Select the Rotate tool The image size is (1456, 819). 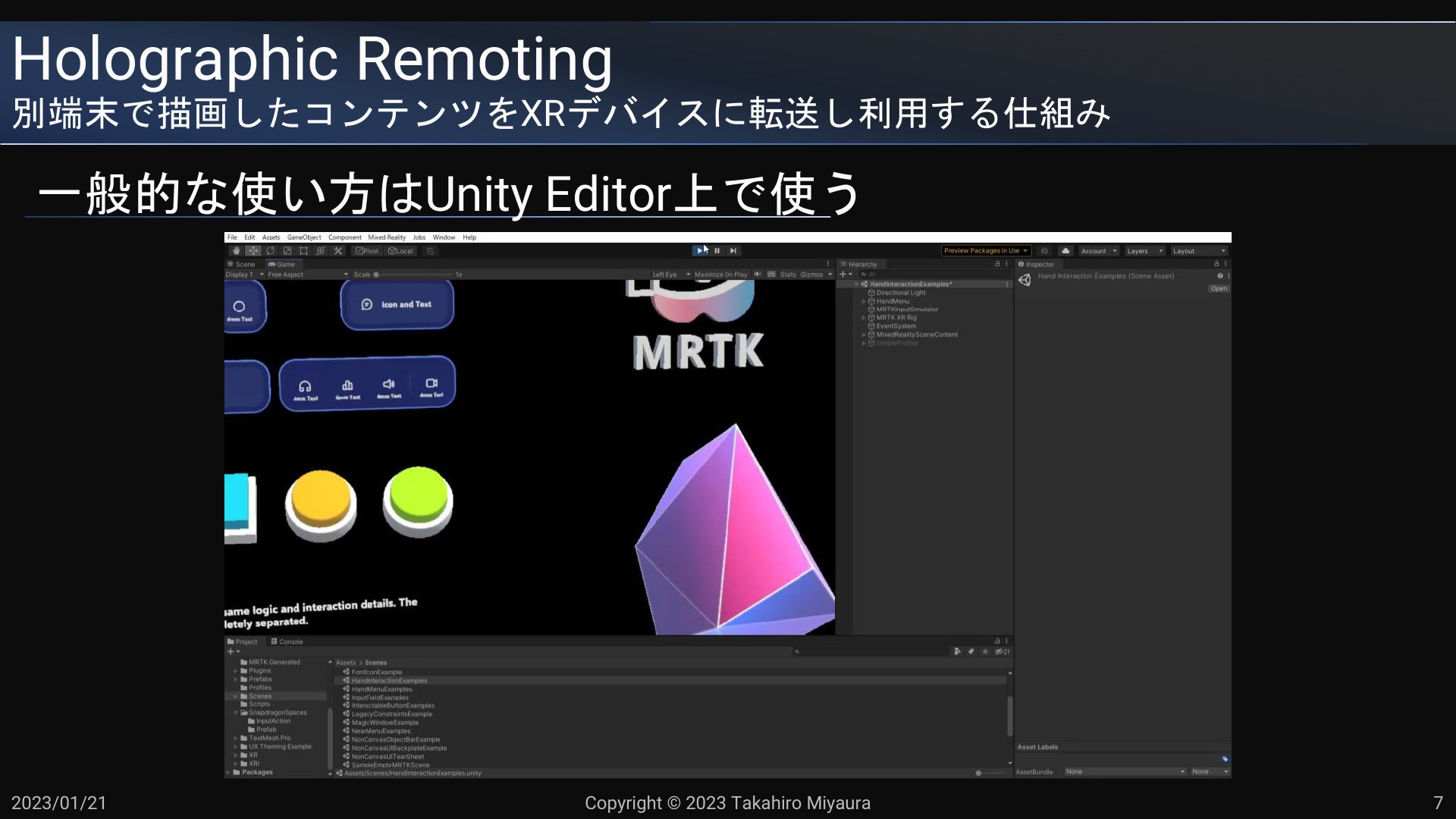(270, 251)
